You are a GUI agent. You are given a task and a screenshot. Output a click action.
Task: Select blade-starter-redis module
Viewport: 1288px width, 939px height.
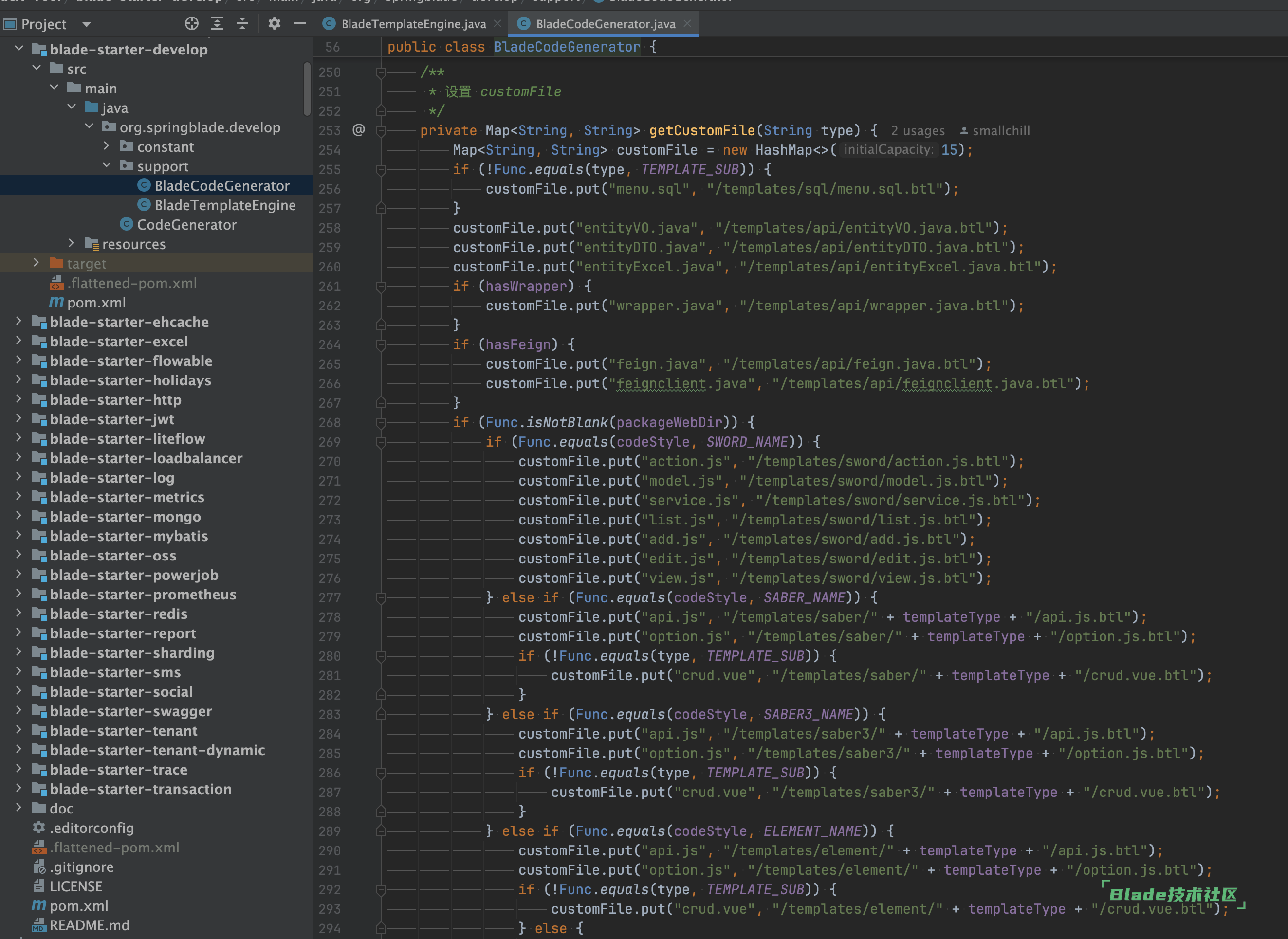tap(118, 614)
